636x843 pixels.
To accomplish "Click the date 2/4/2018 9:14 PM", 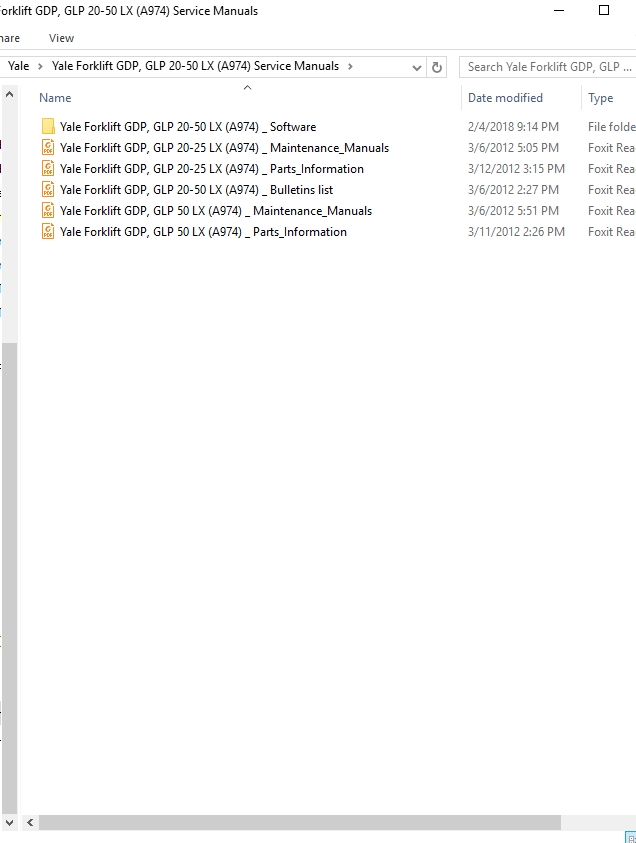I will pos(513,127).
